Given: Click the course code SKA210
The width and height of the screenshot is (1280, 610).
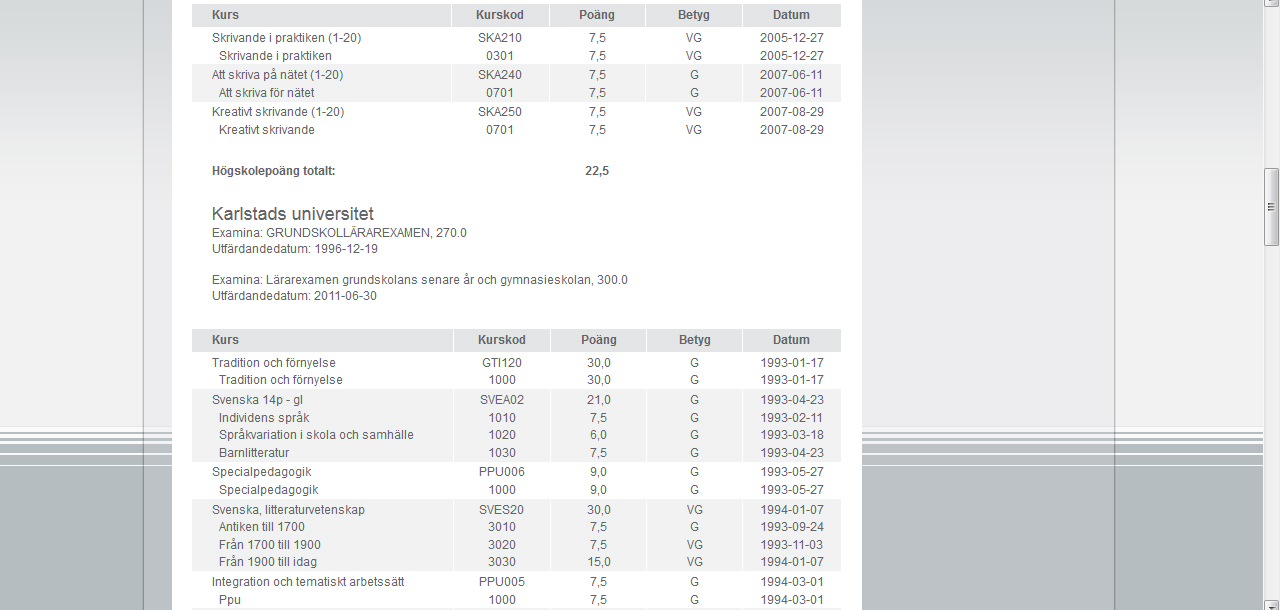Looking at the screenshot, I should (x=499, y=38).
